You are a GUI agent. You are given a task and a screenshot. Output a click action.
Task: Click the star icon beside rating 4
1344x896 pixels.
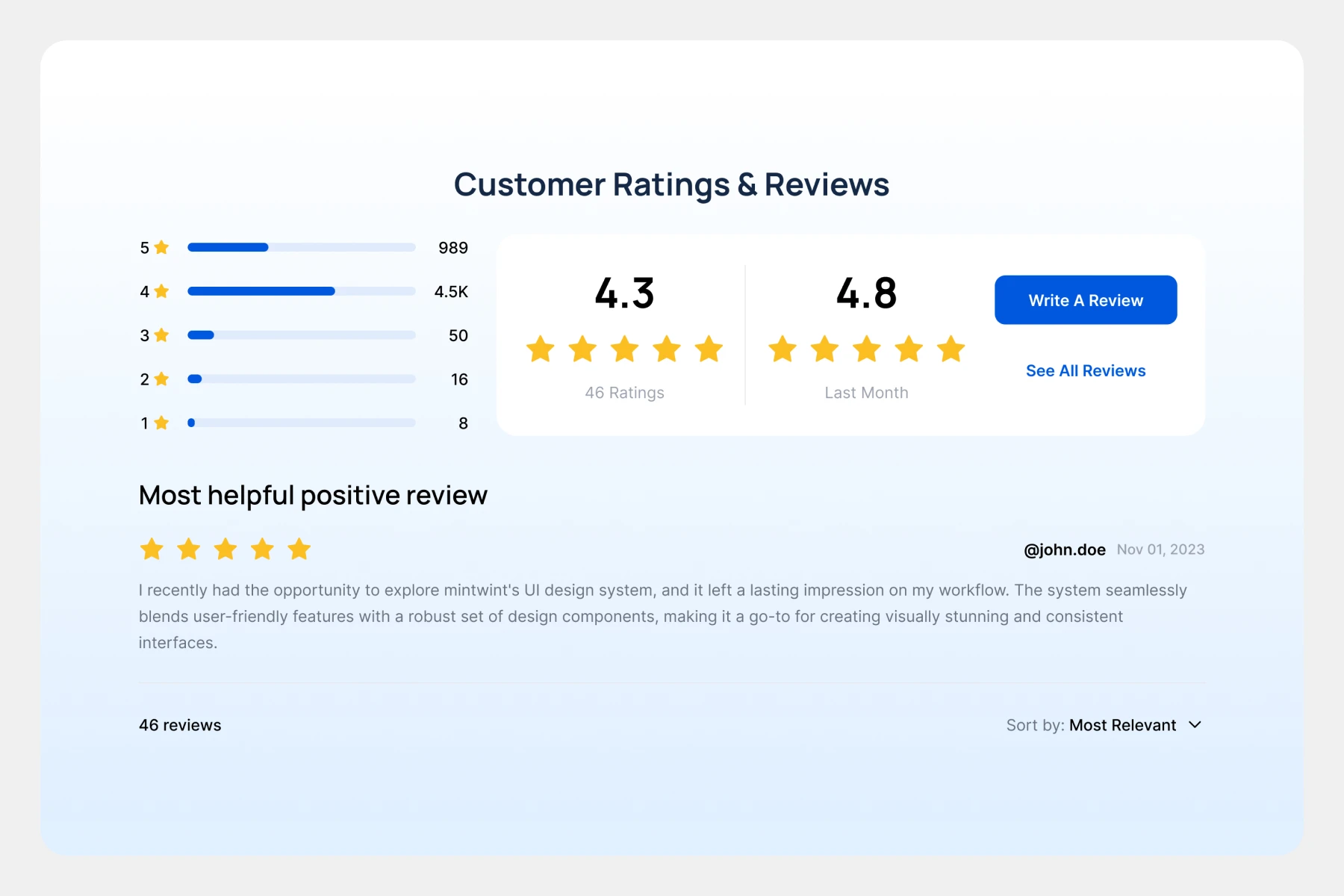tap(161, 291)
